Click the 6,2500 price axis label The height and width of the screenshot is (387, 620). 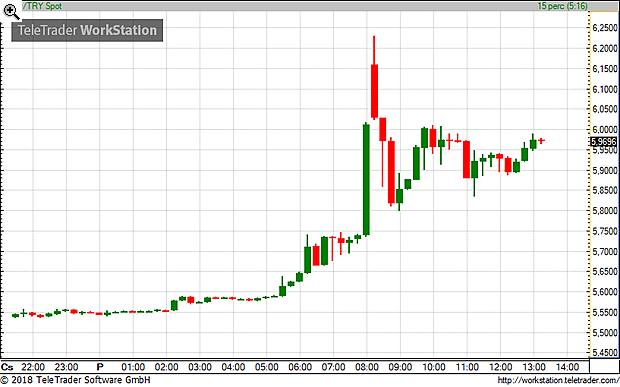(605, 28)
